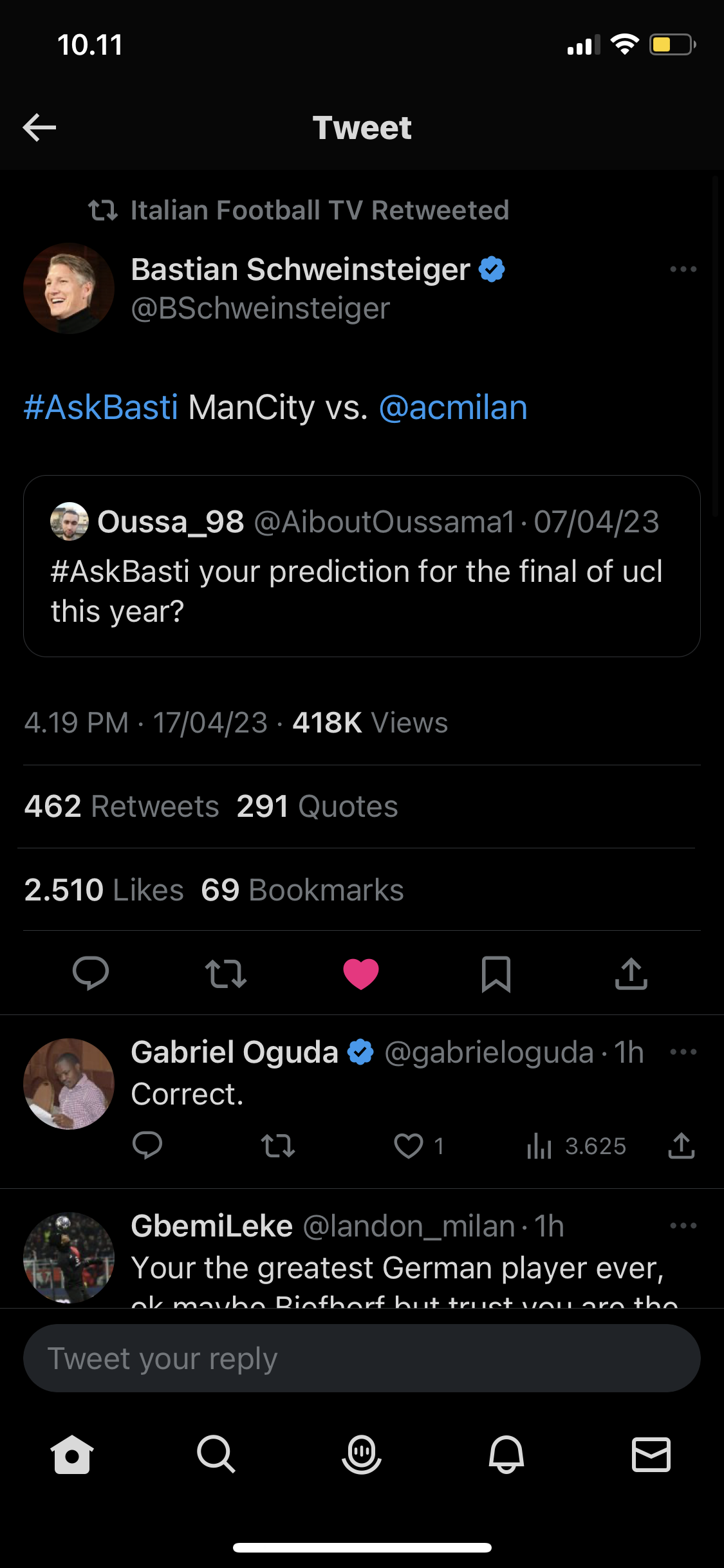The height and width of the screenshot is (1568, 724).
Task: Open the Search tab
Action: point(216,1454)
